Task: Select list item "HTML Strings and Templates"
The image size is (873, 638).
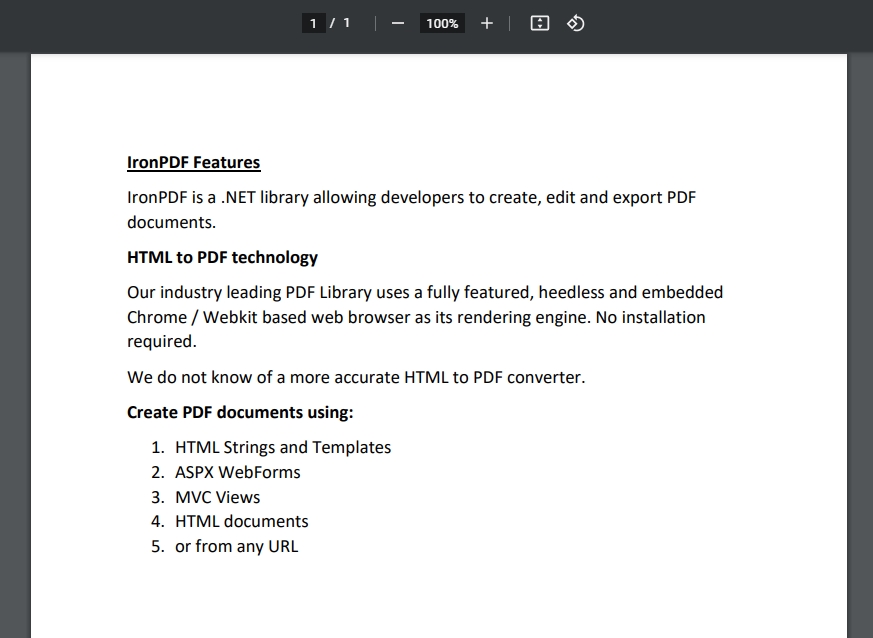Action: pyautogui.click(x=283, y=448)
